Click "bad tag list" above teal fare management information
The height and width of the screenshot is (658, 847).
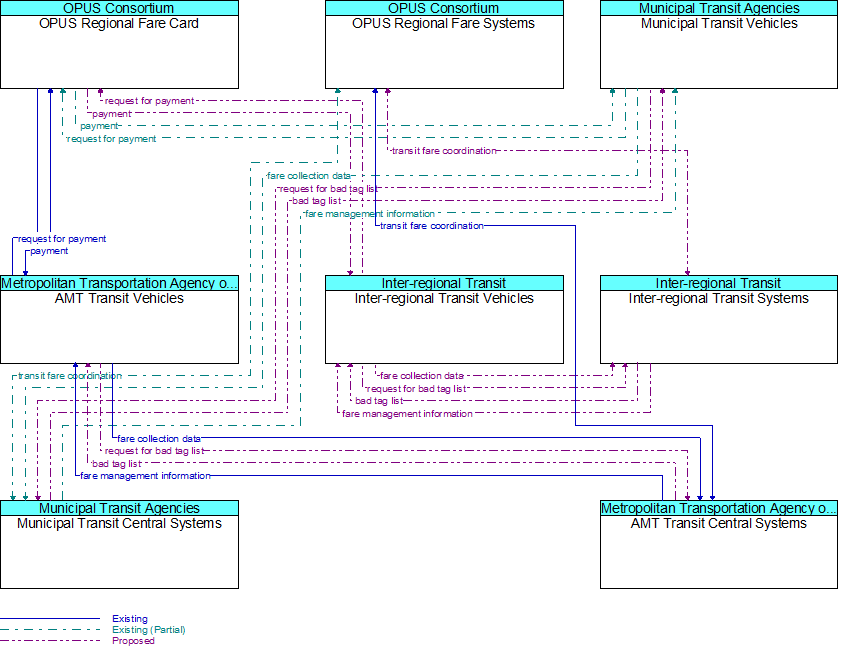click(x=317, y=201)
